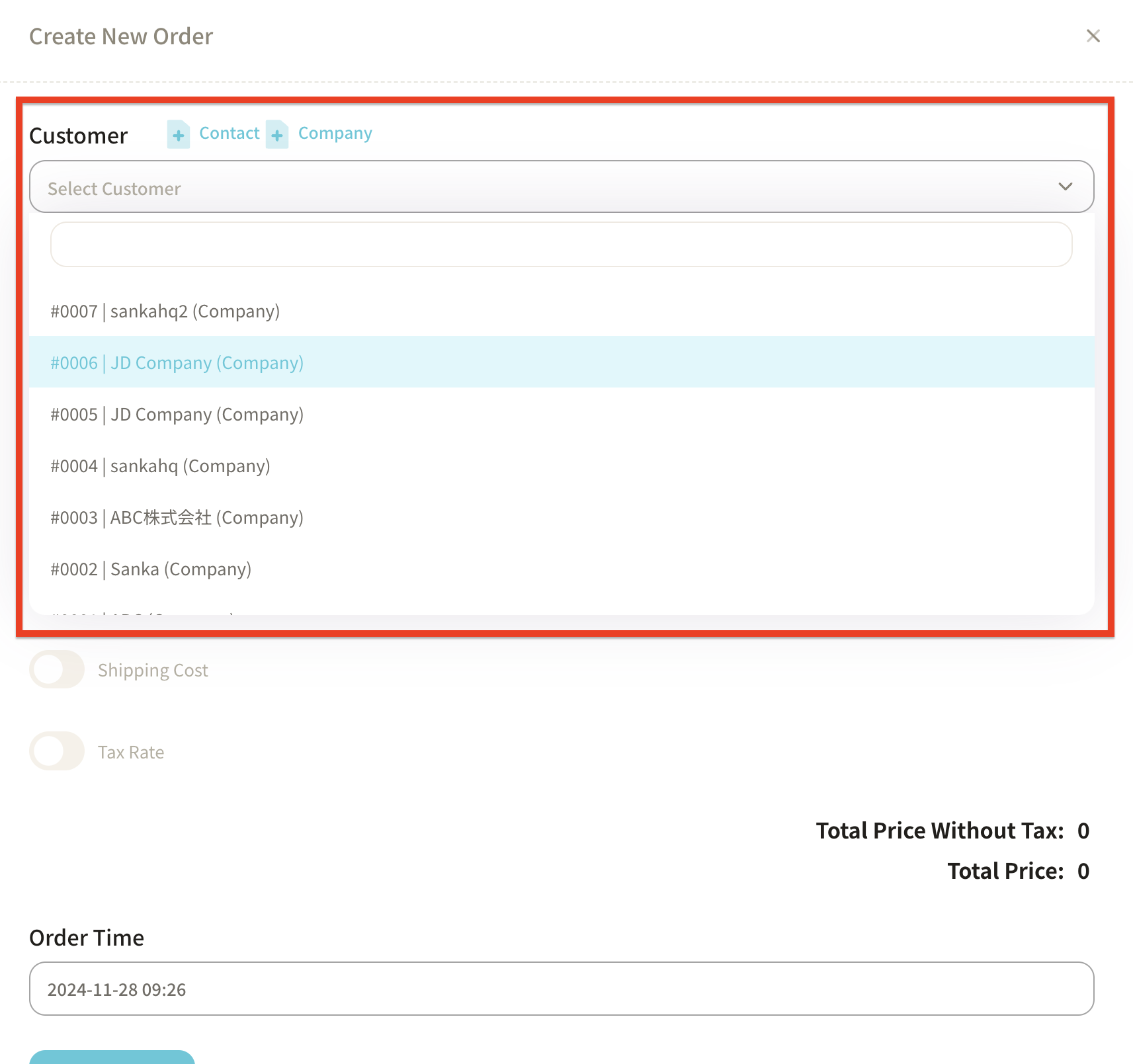Click the Shipping Cost label text
This screenshot has height=1064, width=1133.
pos(153,671)
